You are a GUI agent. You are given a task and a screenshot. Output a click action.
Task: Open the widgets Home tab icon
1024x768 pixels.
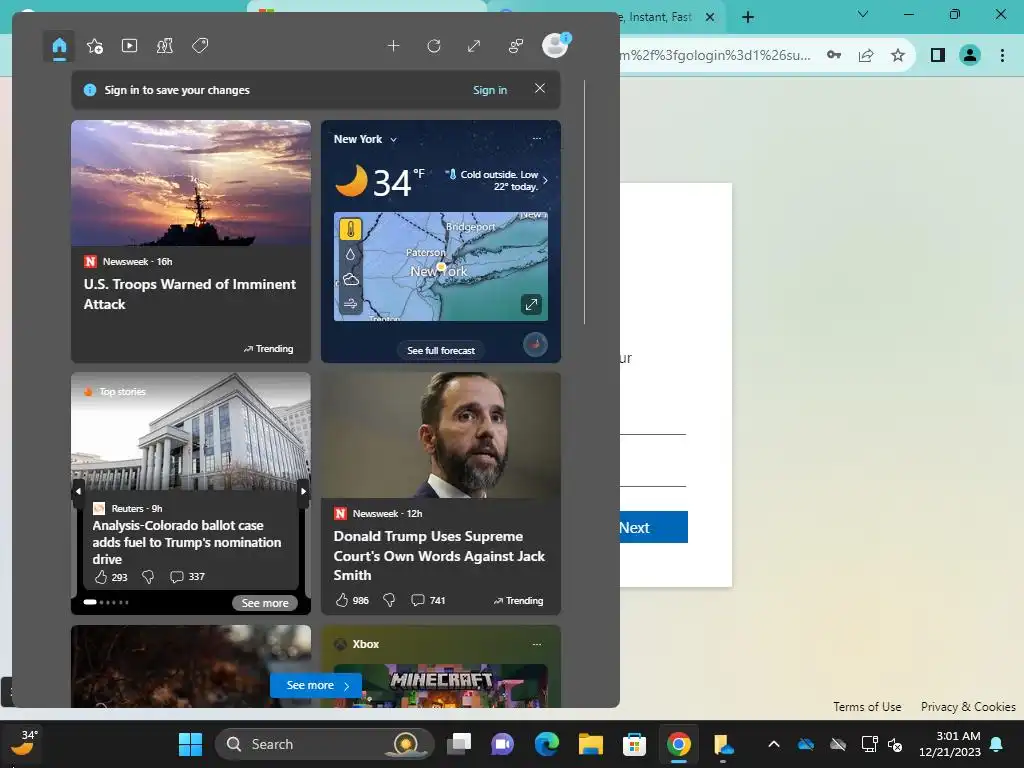(59, 46)
